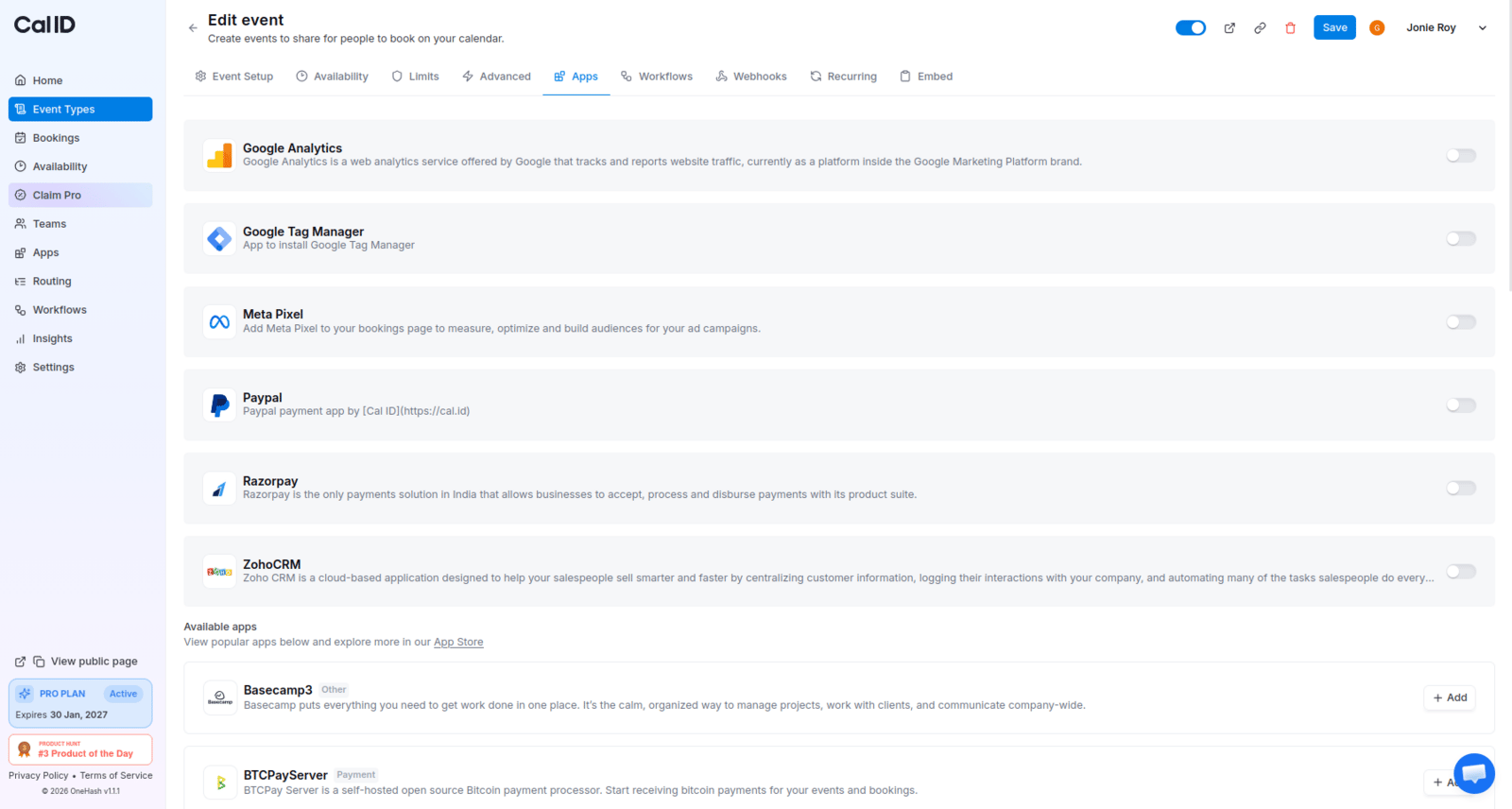1512x809 pixels.
Task: Switch to the Availability tab
Action: (x=332, y=77)
